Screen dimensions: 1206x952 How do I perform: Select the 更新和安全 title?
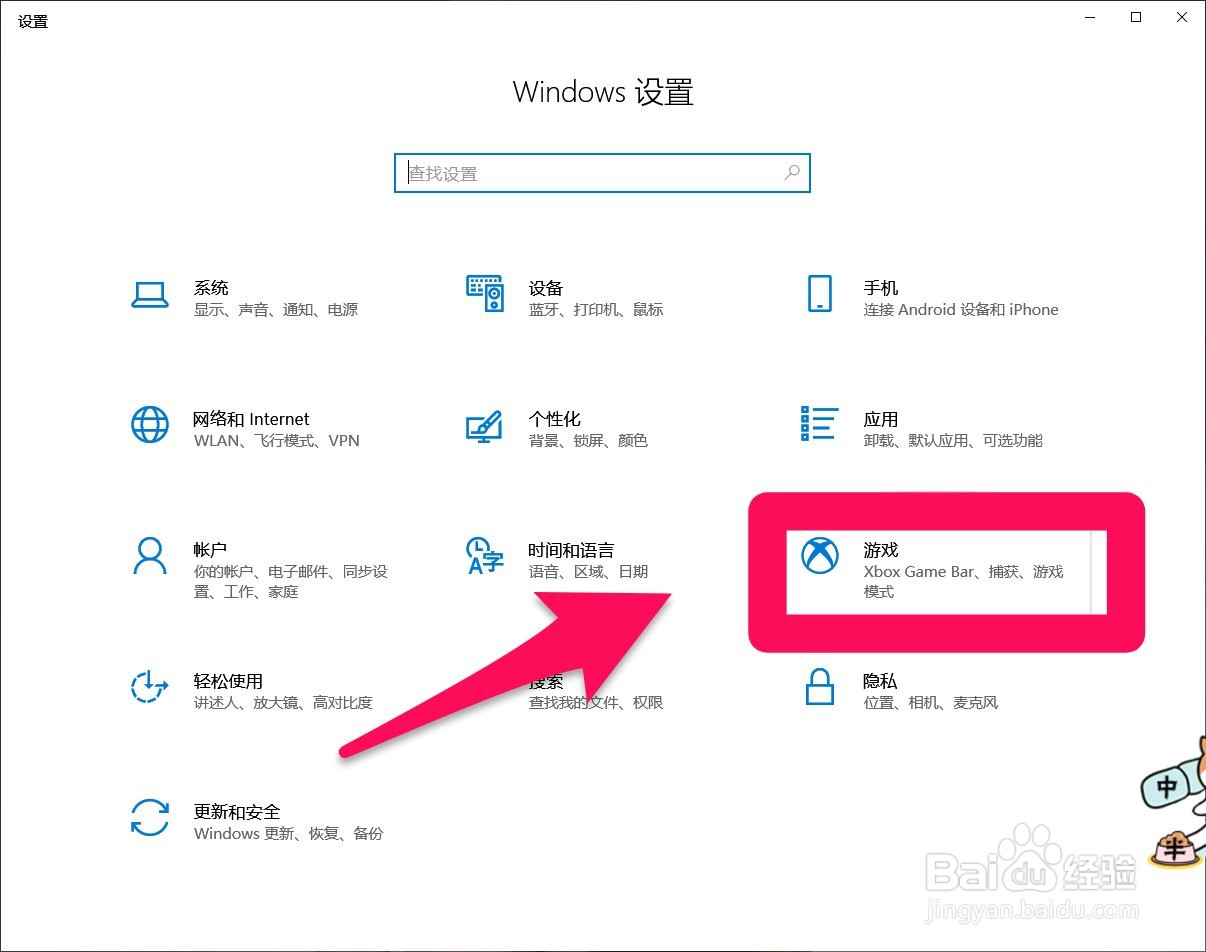click(x=237, y=812)
